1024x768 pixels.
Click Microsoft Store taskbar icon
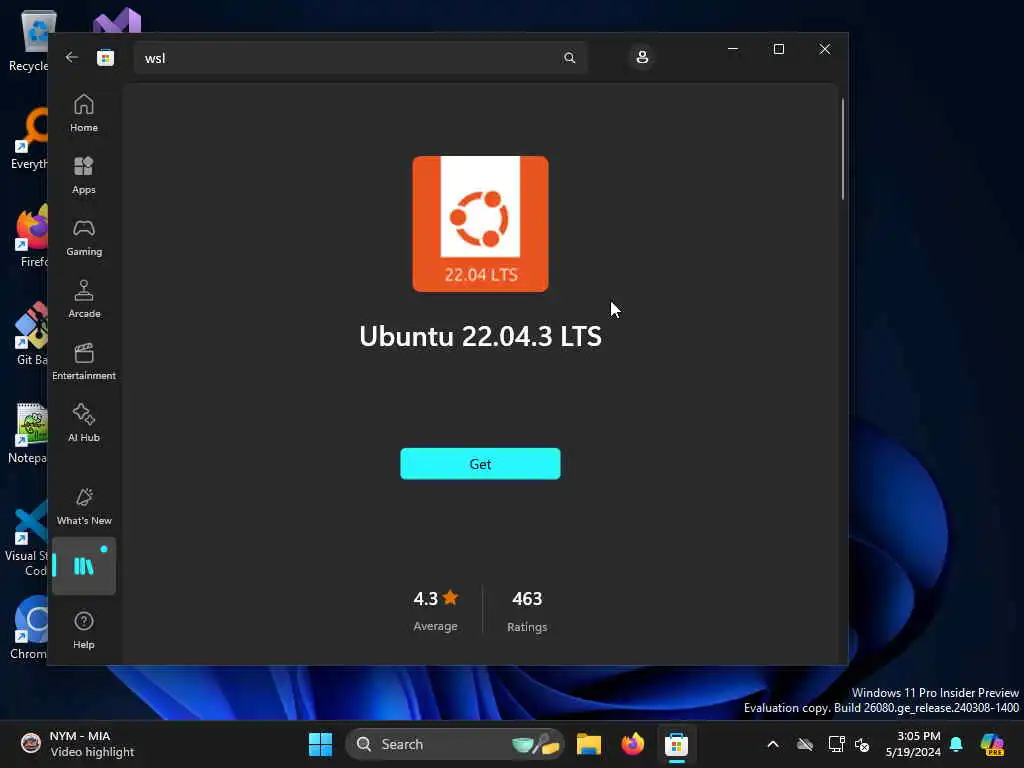pyautogui.click(x=676, y=744)
